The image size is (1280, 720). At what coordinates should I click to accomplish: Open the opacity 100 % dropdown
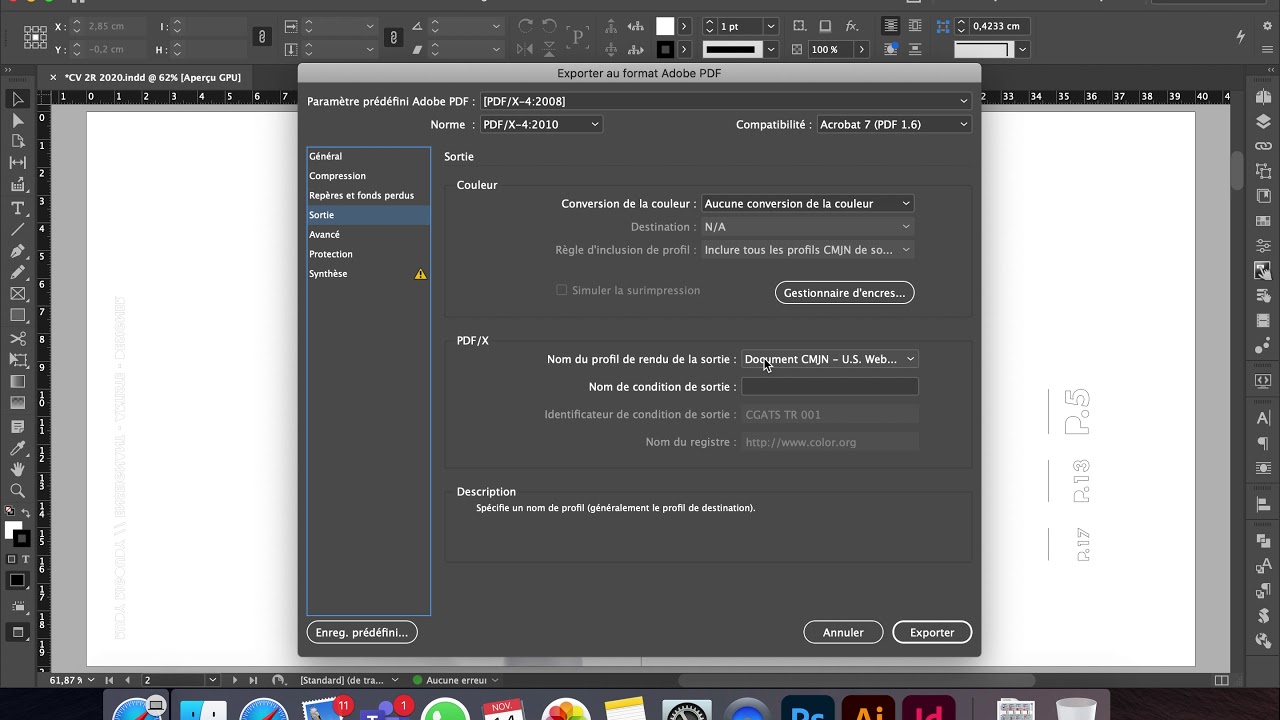point(862,49)
